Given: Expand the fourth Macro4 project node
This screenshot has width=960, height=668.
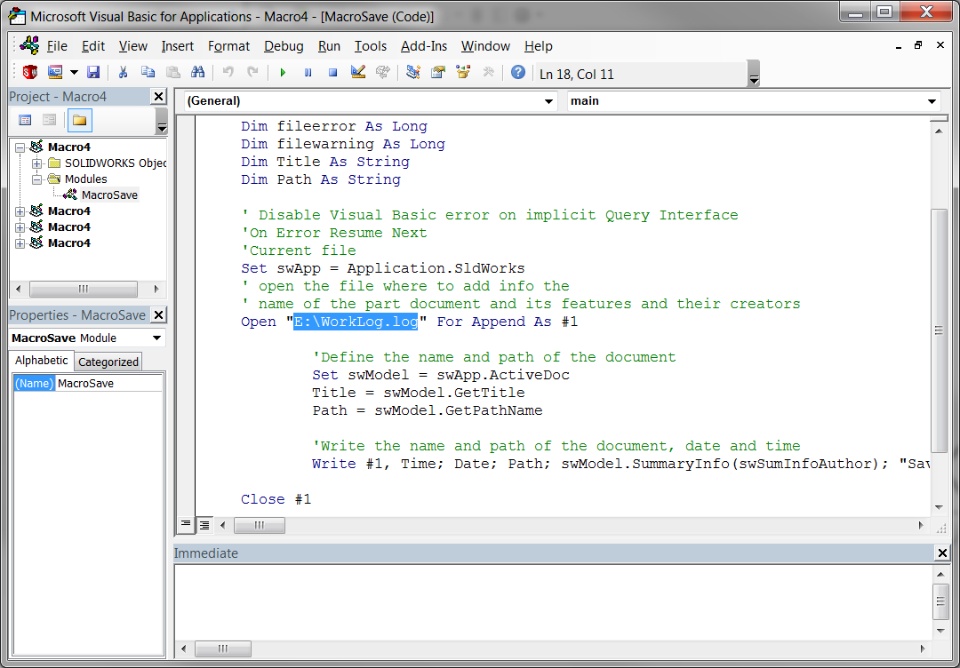Looking at the screenshot, I should (x=20, y=243).
